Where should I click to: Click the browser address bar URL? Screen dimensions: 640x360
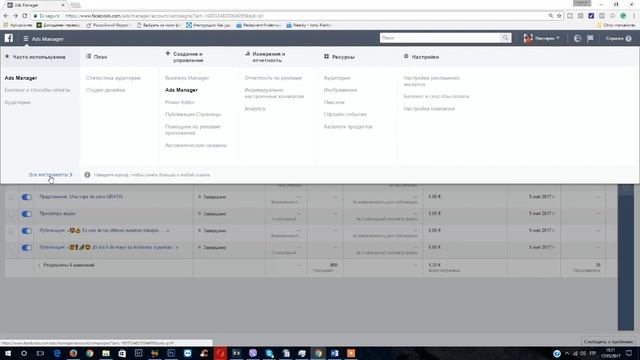pos(164,16)
